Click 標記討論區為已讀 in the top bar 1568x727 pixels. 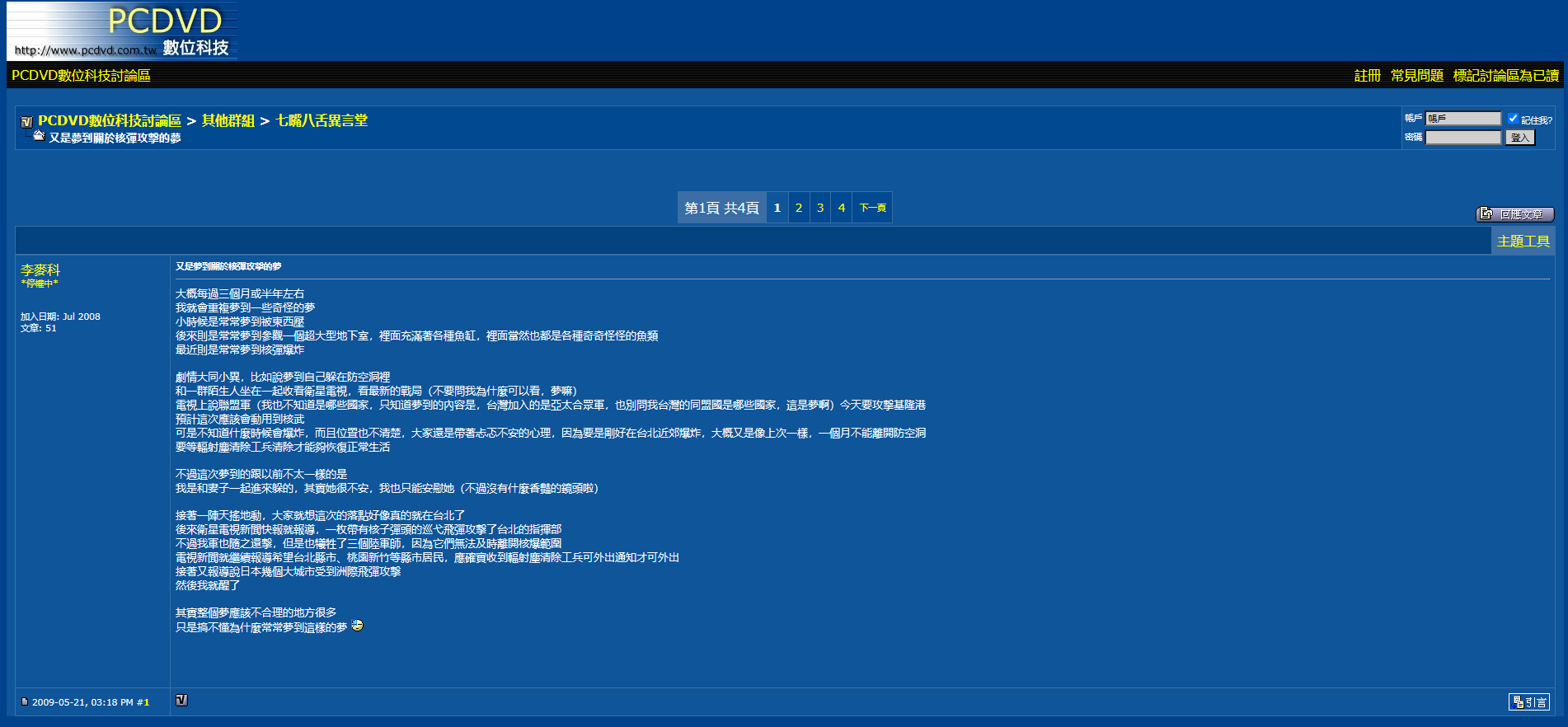point(1505,76)
